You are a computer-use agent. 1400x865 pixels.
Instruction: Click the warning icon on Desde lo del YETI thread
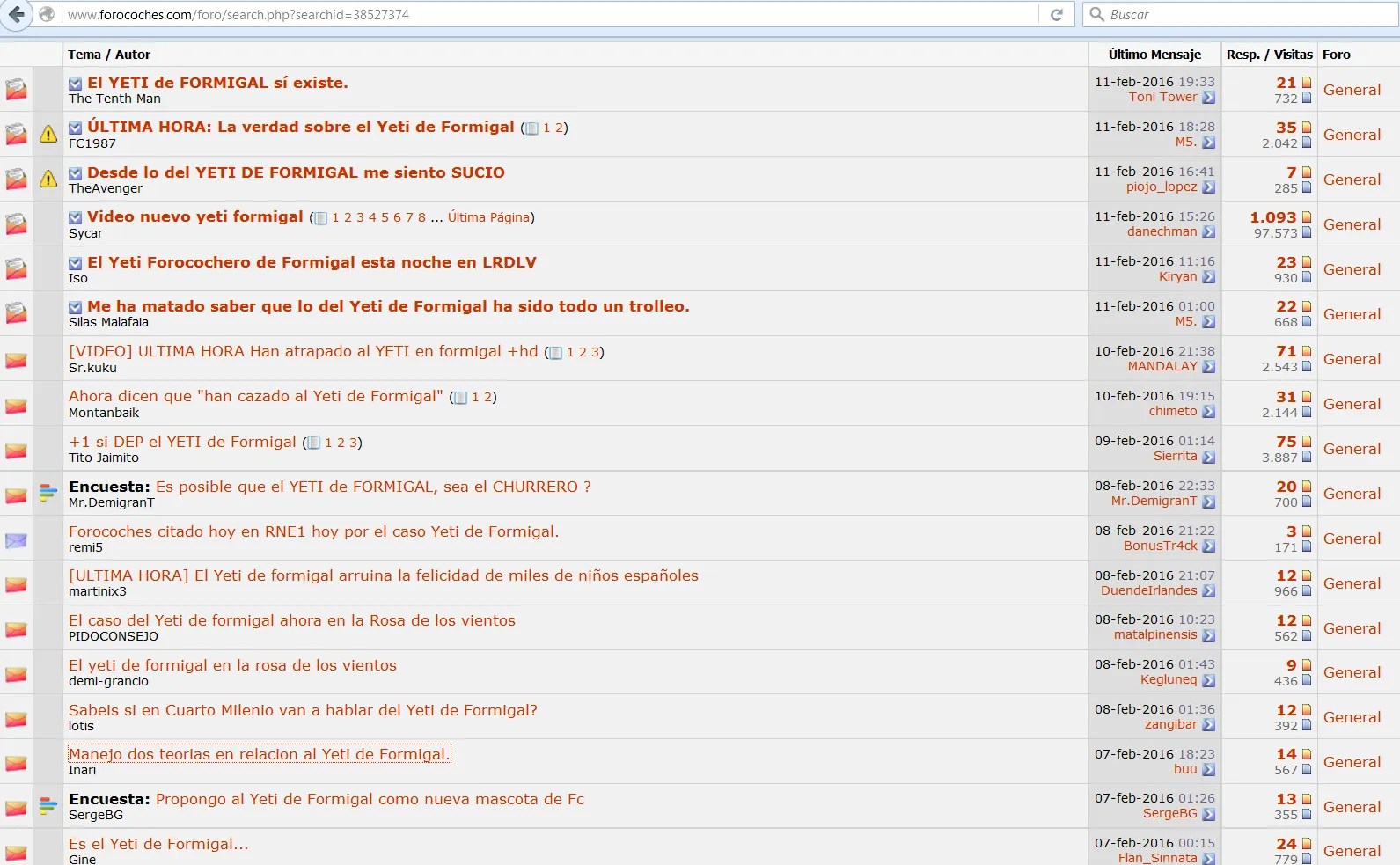click(48, 179)
